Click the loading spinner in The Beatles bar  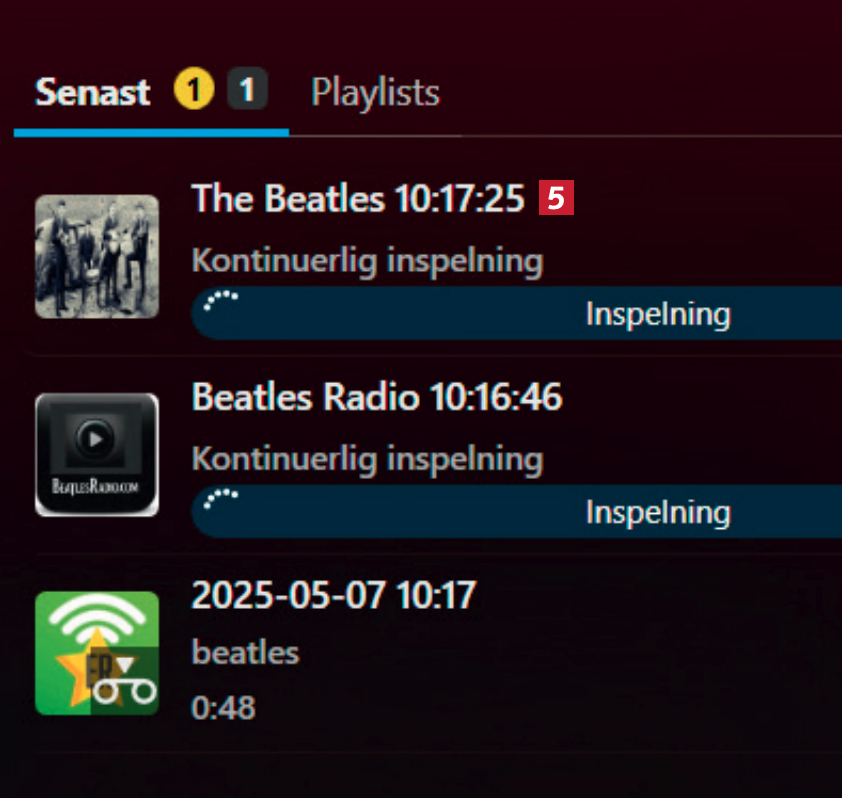tap(220, 301)
